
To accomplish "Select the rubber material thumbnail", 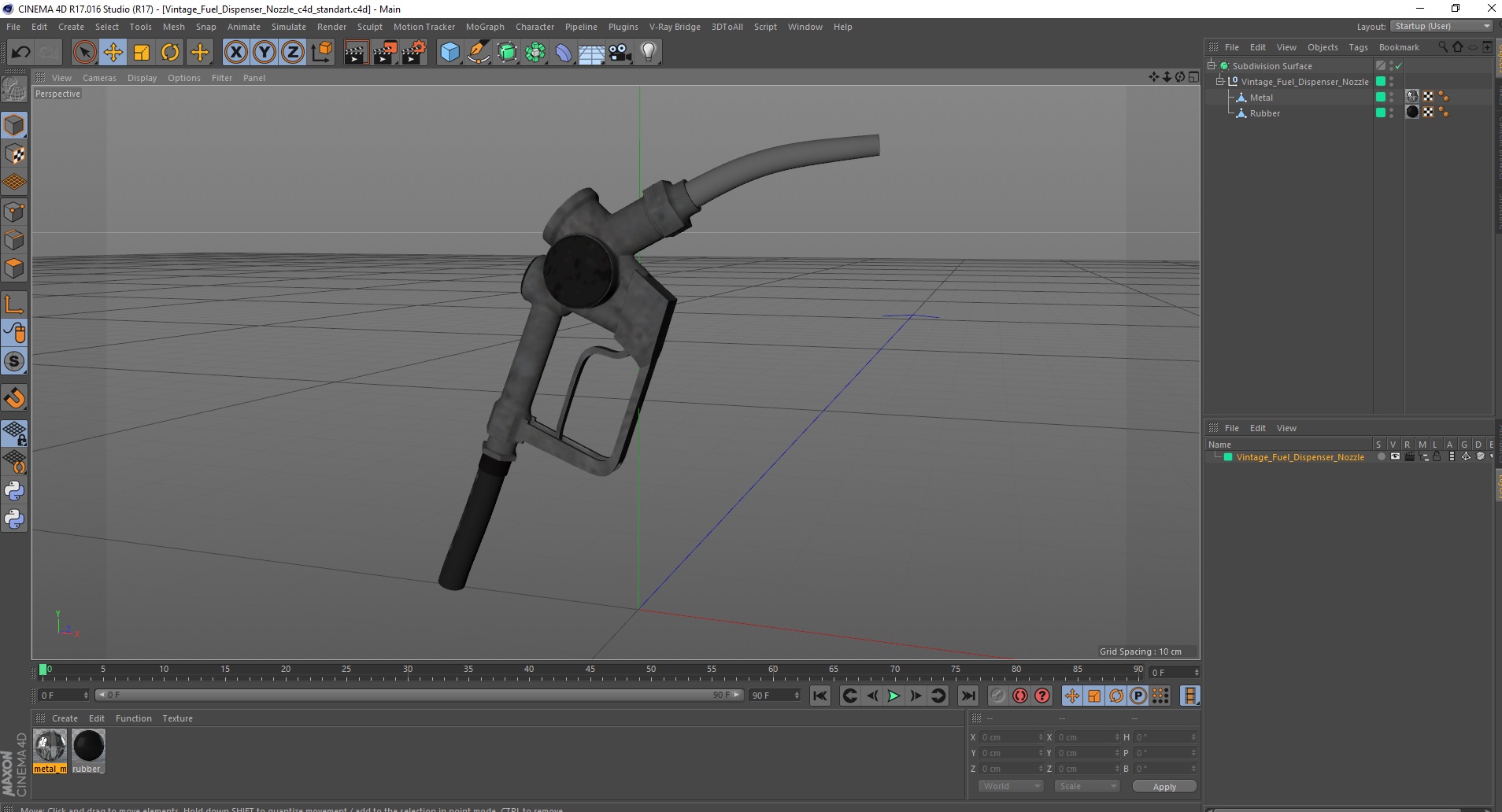I will tap(88, 751).
